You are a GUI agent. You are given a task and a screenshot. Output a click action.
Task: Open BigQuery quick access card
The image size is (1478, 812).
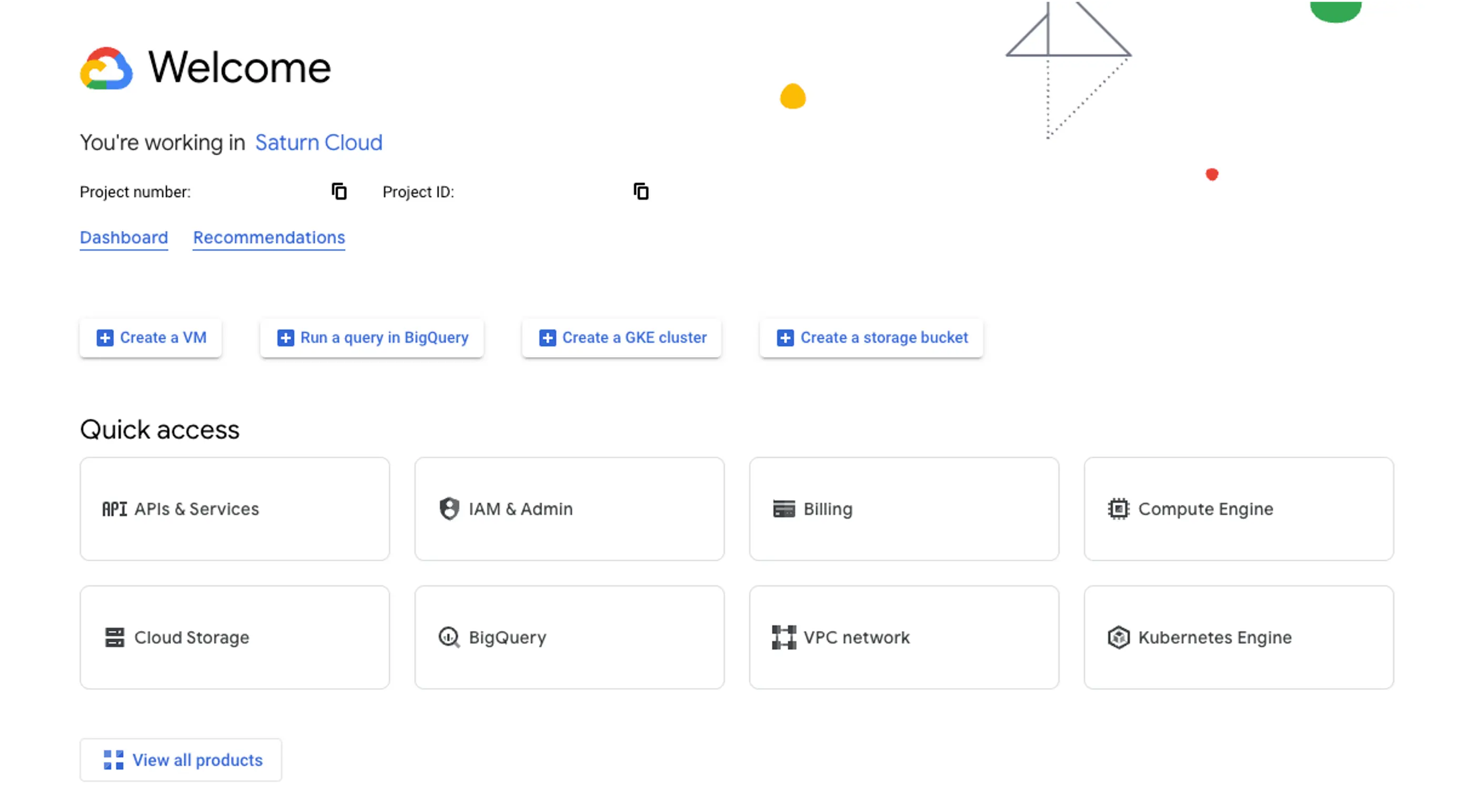click(x=569, y=637)
